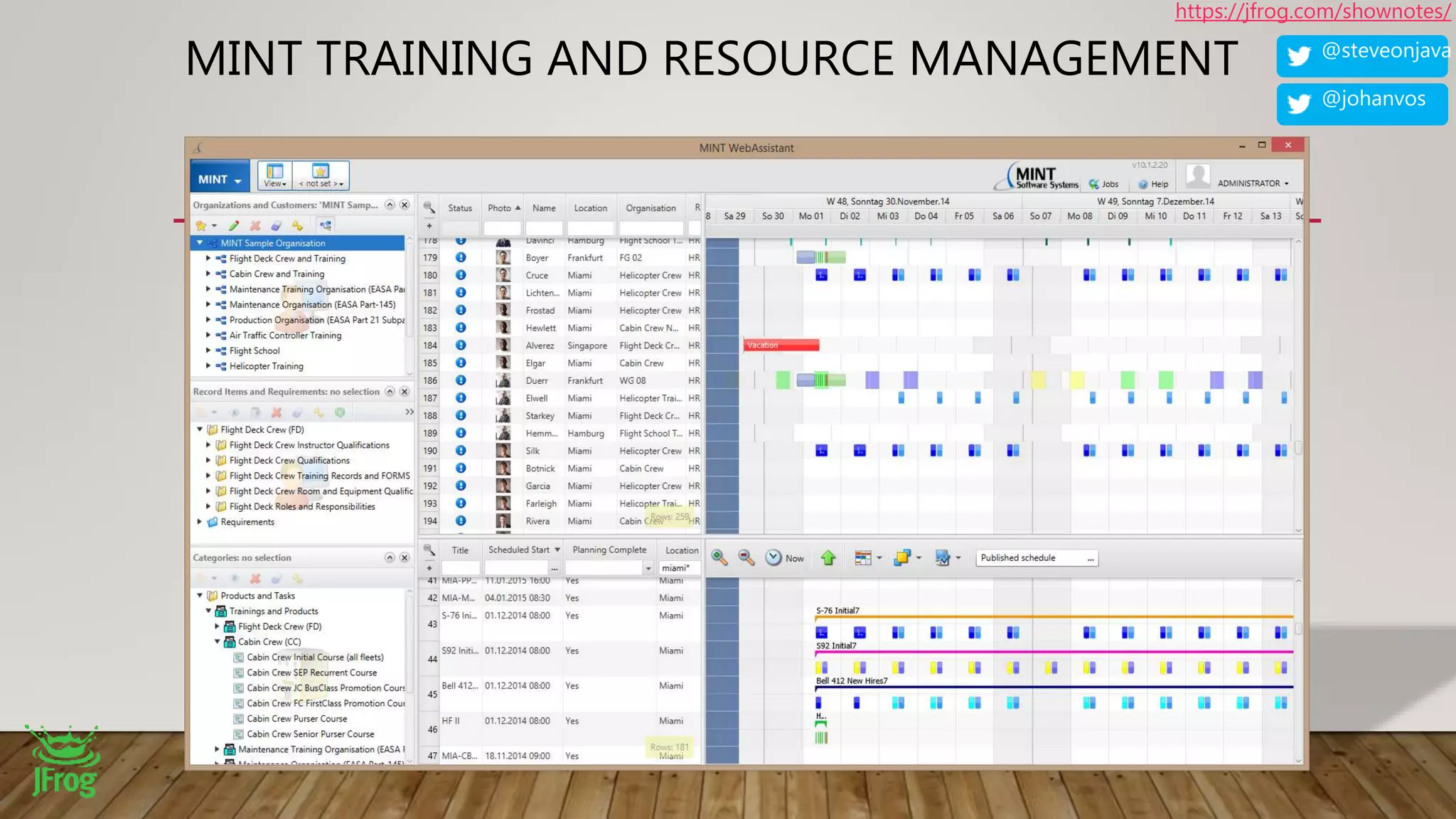
Task: Select Air Traffic Controller Training item
Action: coord(285,336)
